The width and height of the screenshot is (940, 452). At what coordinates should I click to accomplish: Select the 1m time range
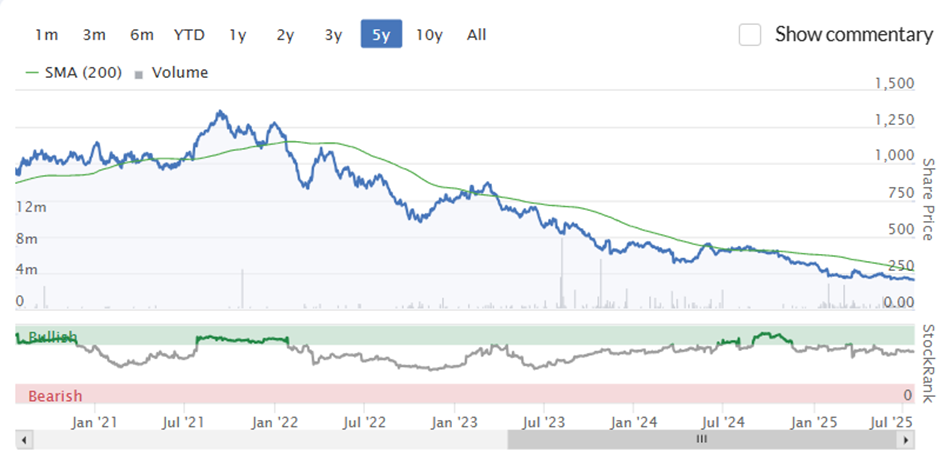[46, 35]
